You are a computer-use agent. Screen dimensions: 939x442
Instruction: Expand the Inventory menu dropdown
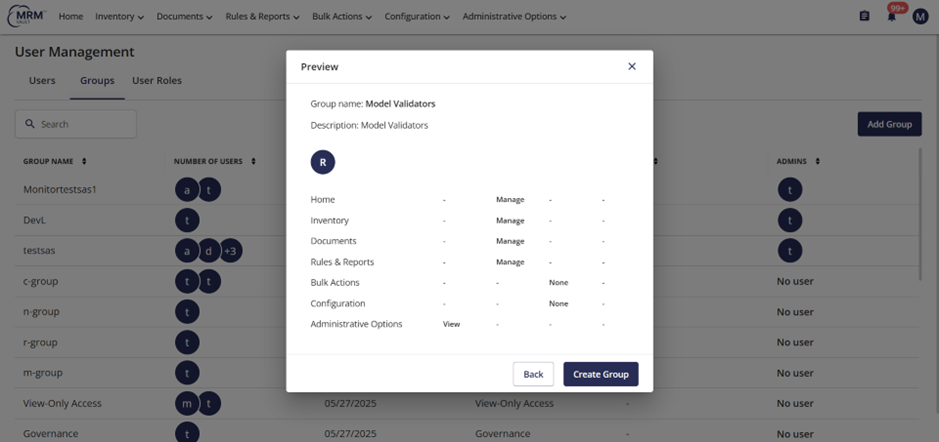click(x=120, y=17)
